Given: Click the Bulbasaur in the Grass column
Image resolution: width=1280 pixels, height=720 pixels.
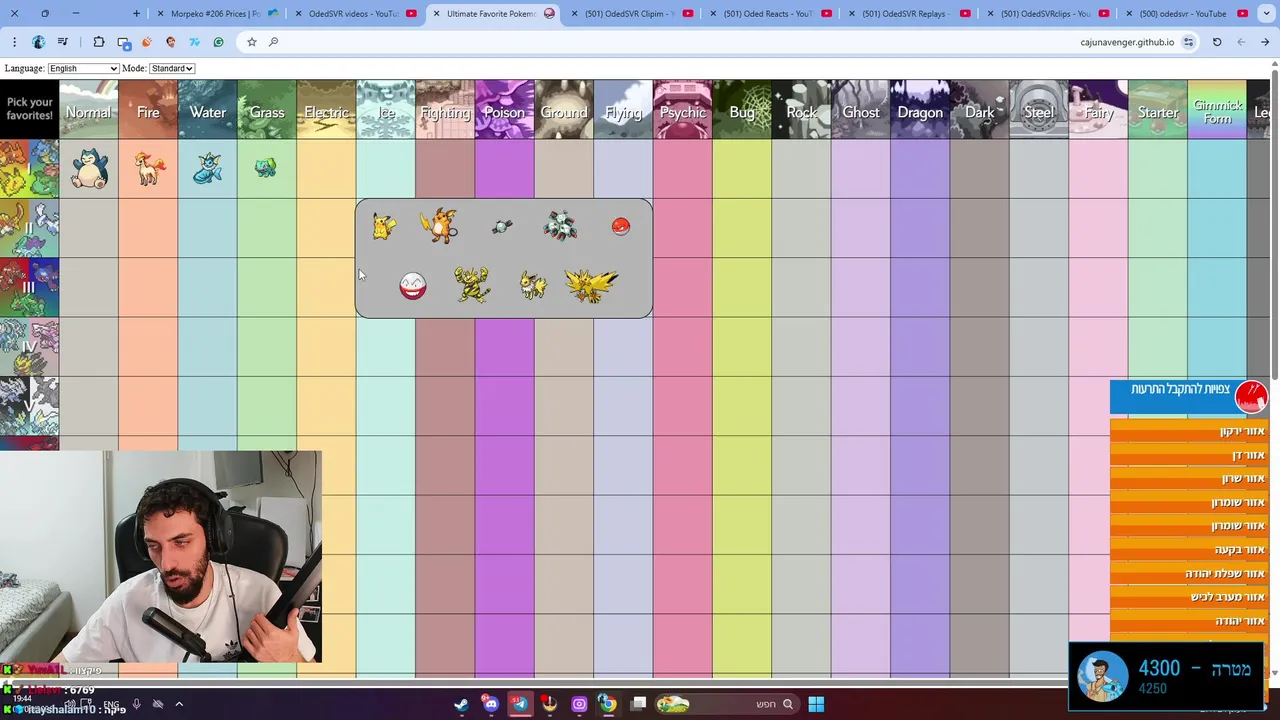Looking at the screenshot, I should (266, 168).
